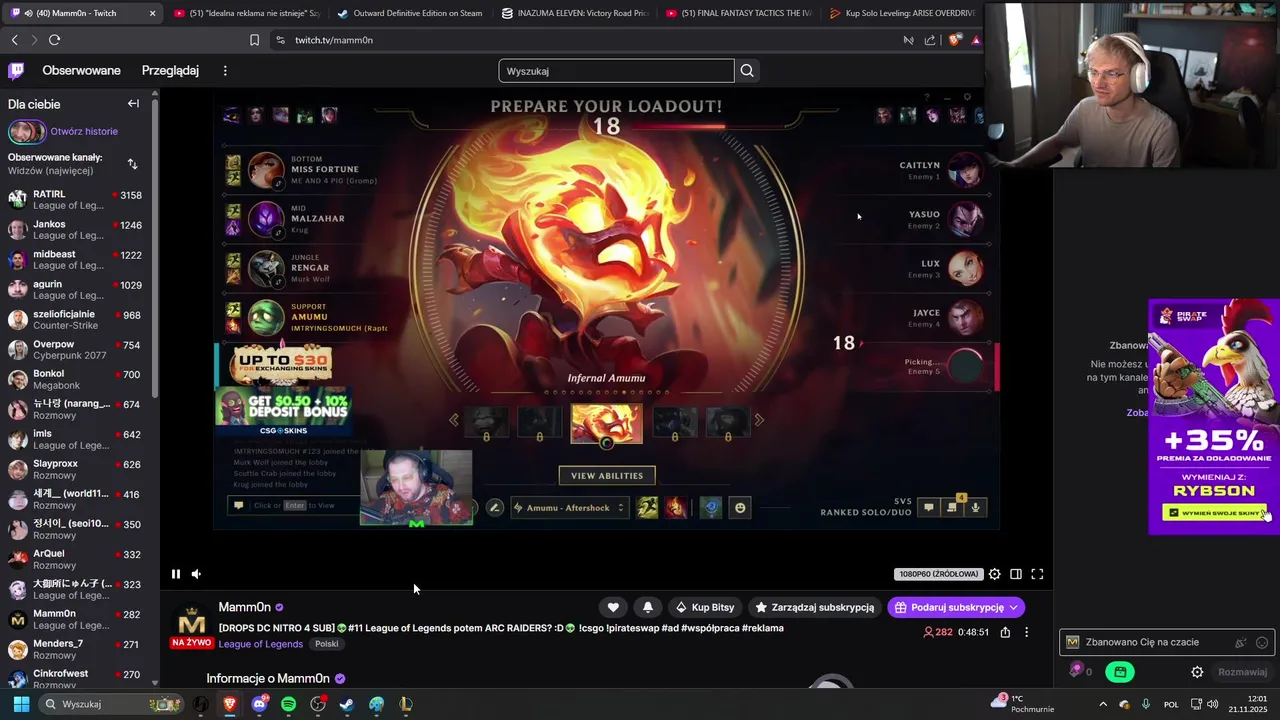
Task: Click the Brave Rewards triangle icon
Action: (x=976, y=40)
